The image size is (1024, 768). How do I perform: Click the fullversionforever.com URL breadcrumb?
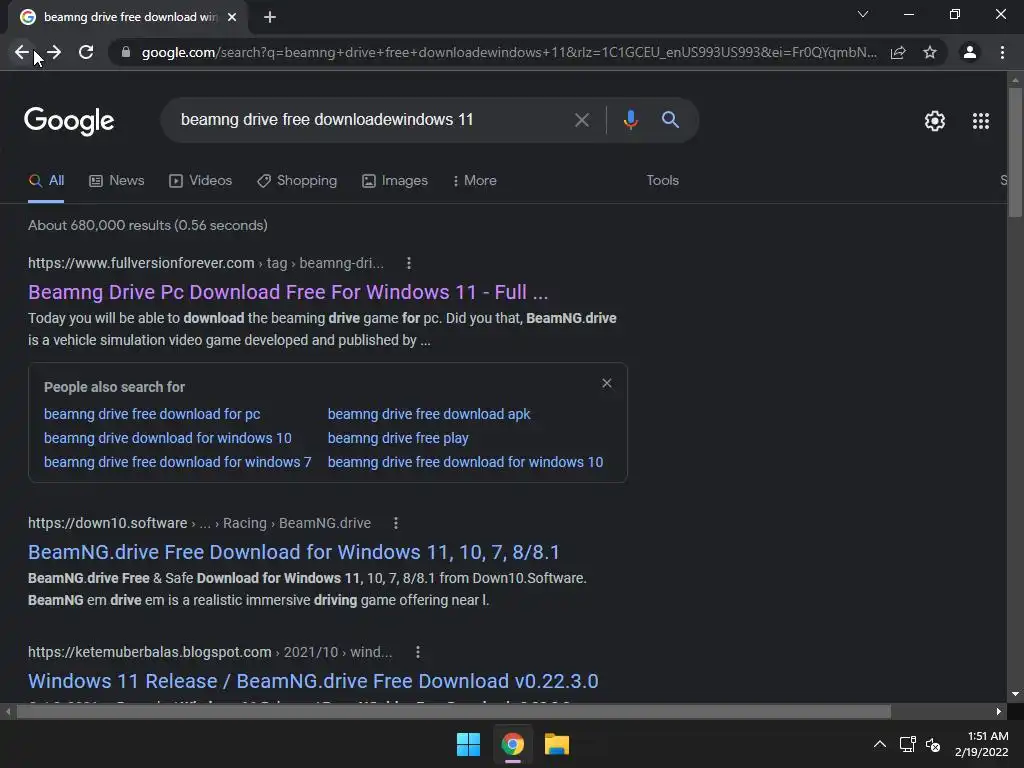tap(206, 263)
